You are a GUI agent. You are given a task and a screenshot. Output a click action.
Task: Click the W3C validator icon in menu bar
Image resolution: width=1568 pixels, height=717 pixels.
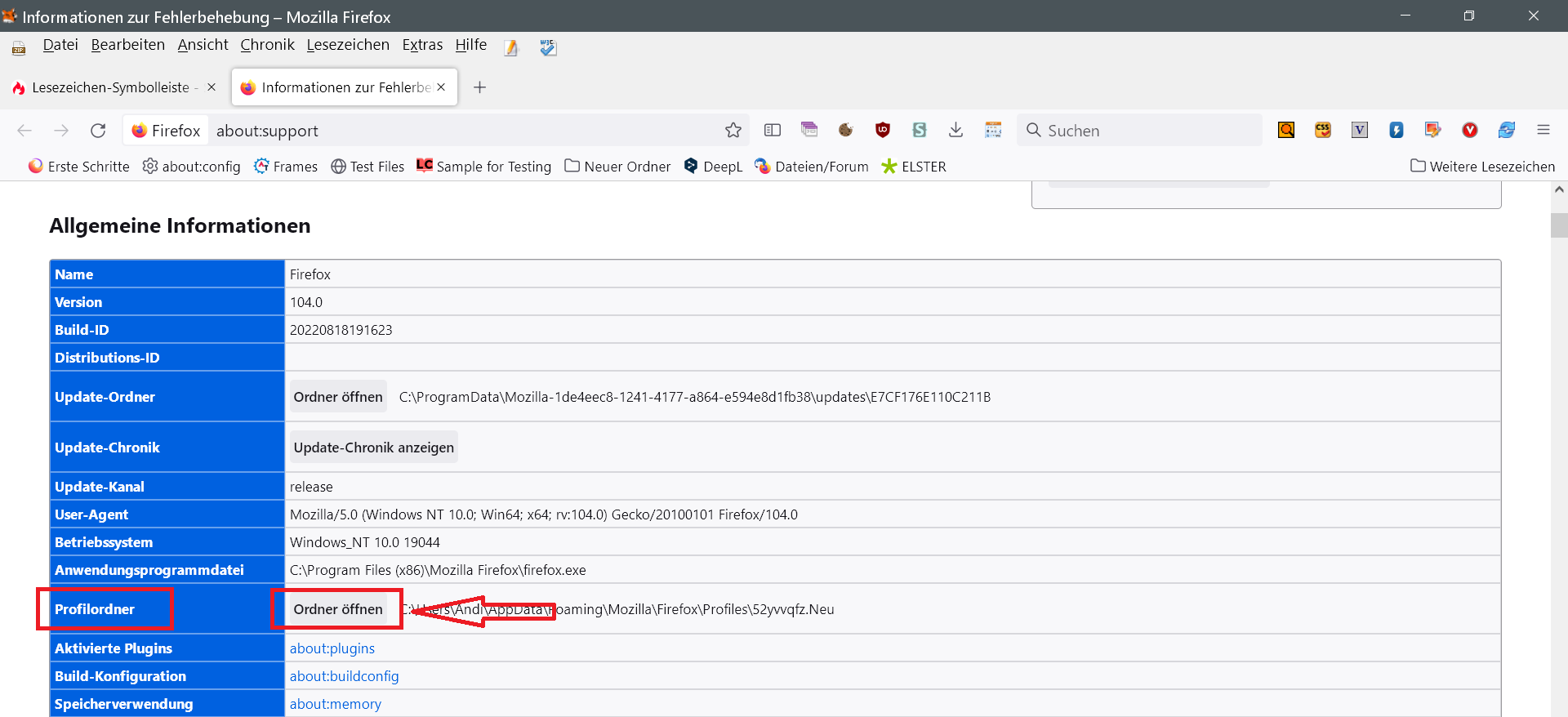point(548,48)
